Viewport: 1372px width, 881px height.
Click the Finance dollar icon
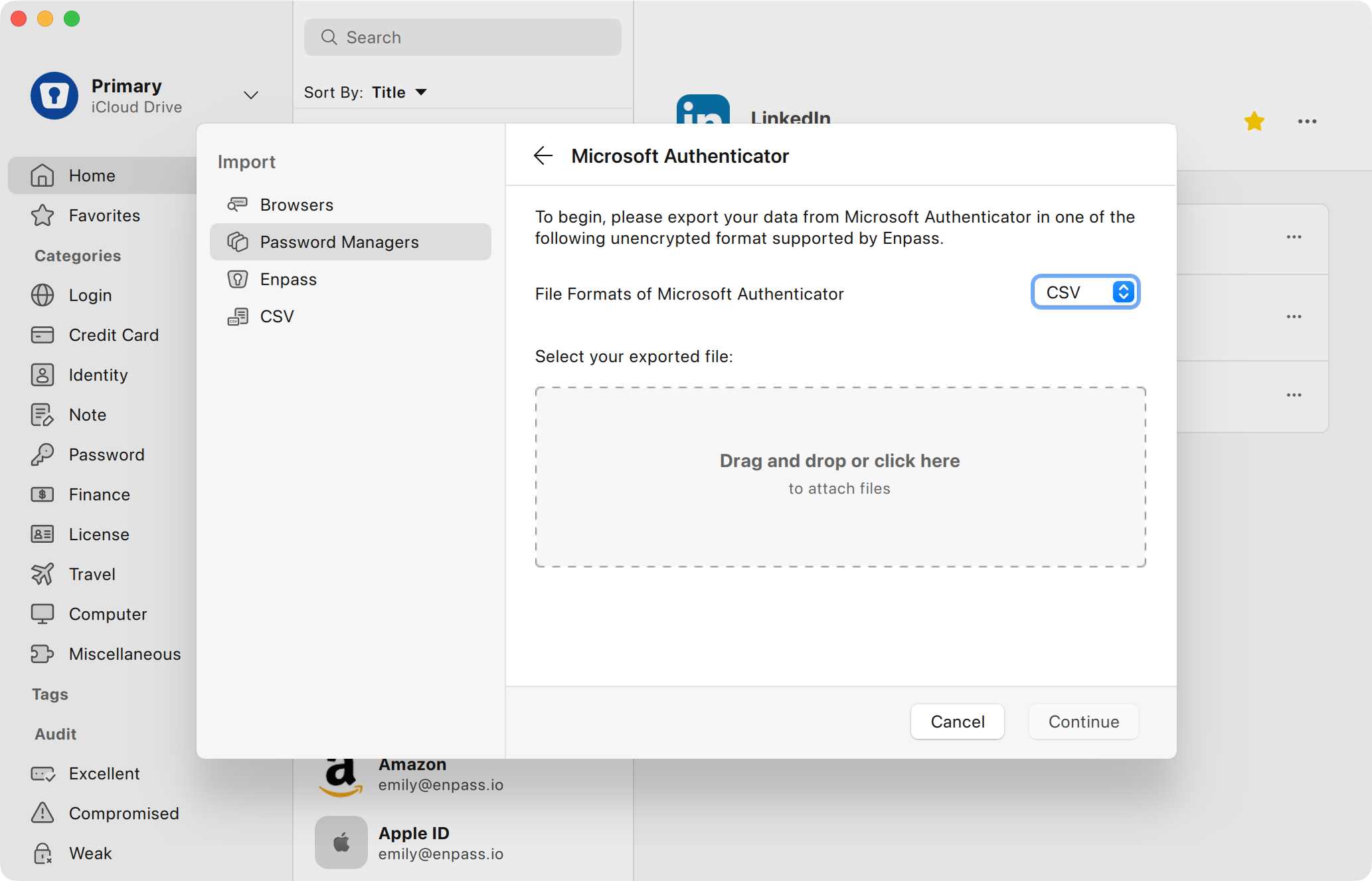(43, 494)
